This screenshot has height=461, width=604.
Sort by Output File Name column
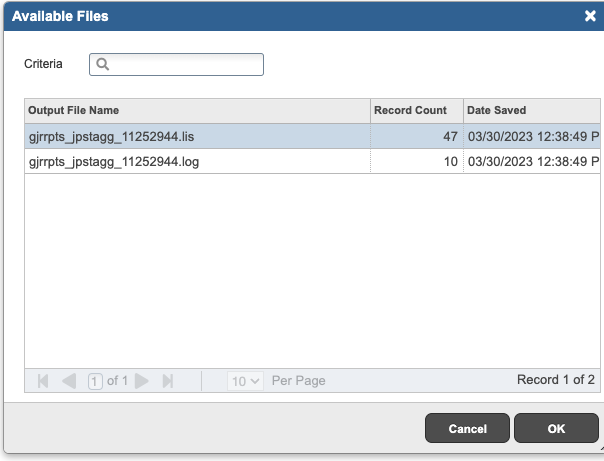196,110
